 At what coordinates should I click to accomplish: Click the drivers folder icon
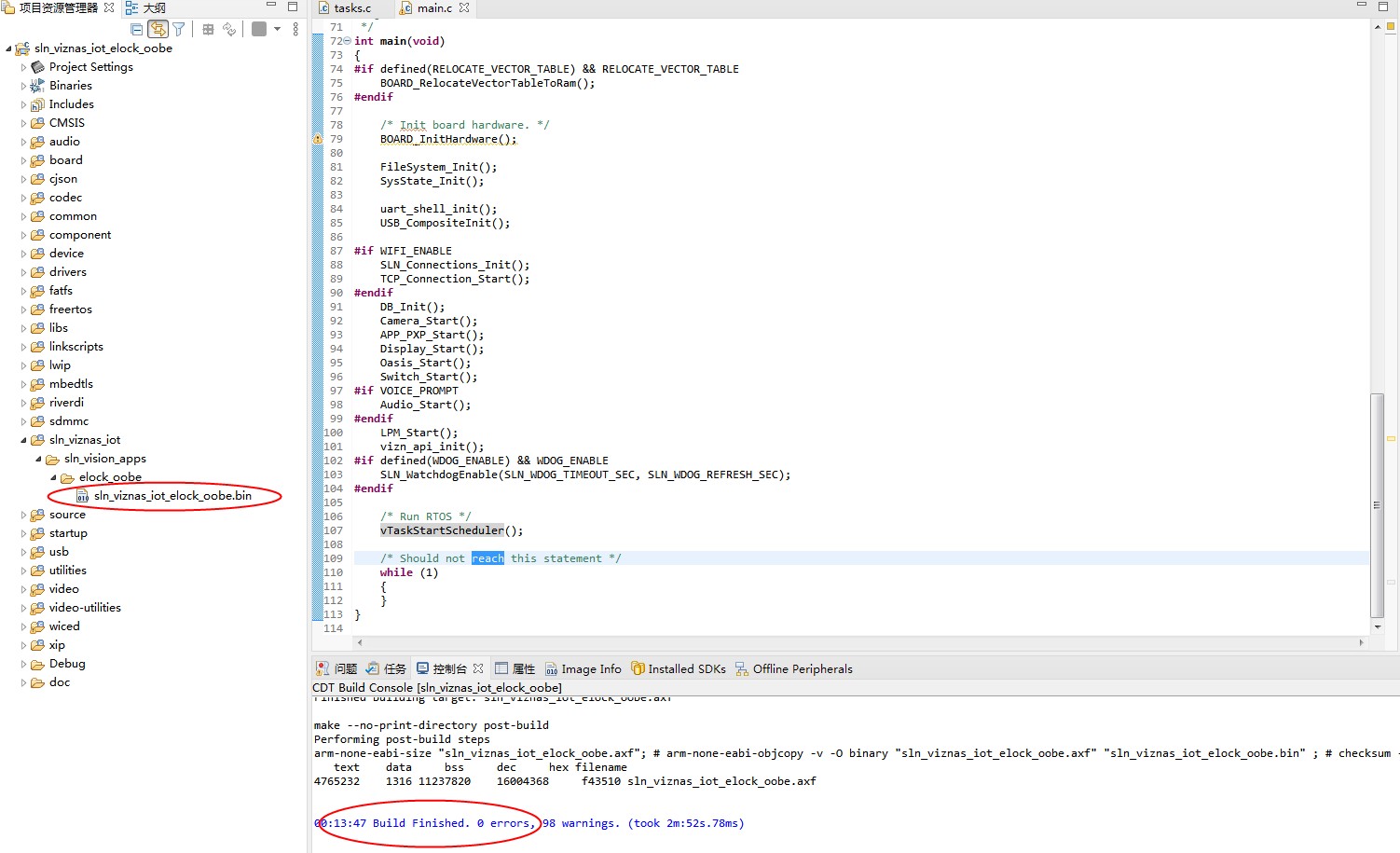37,272
